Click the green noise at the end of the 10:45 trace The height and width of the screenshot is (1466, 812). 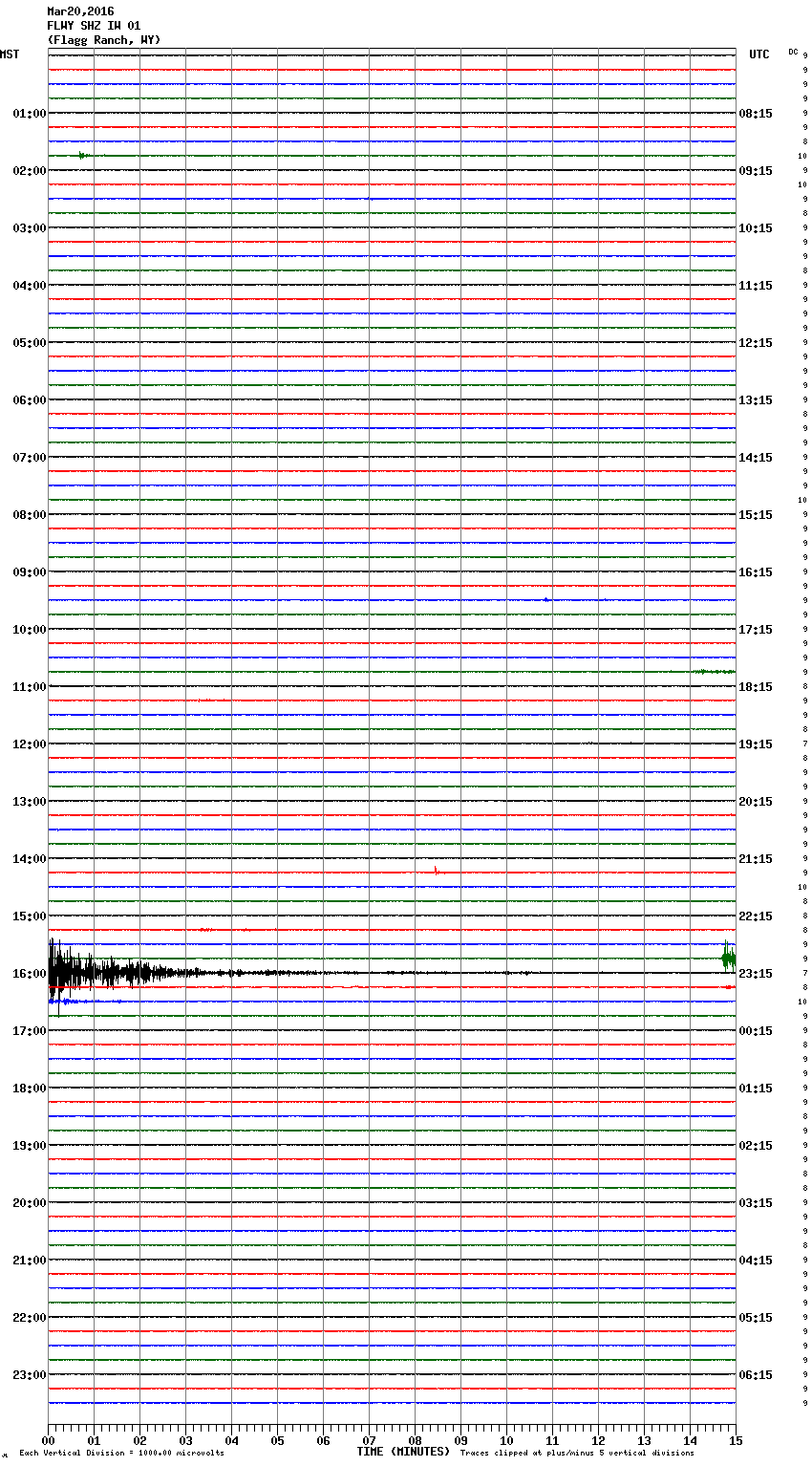(x=715, y=672)
